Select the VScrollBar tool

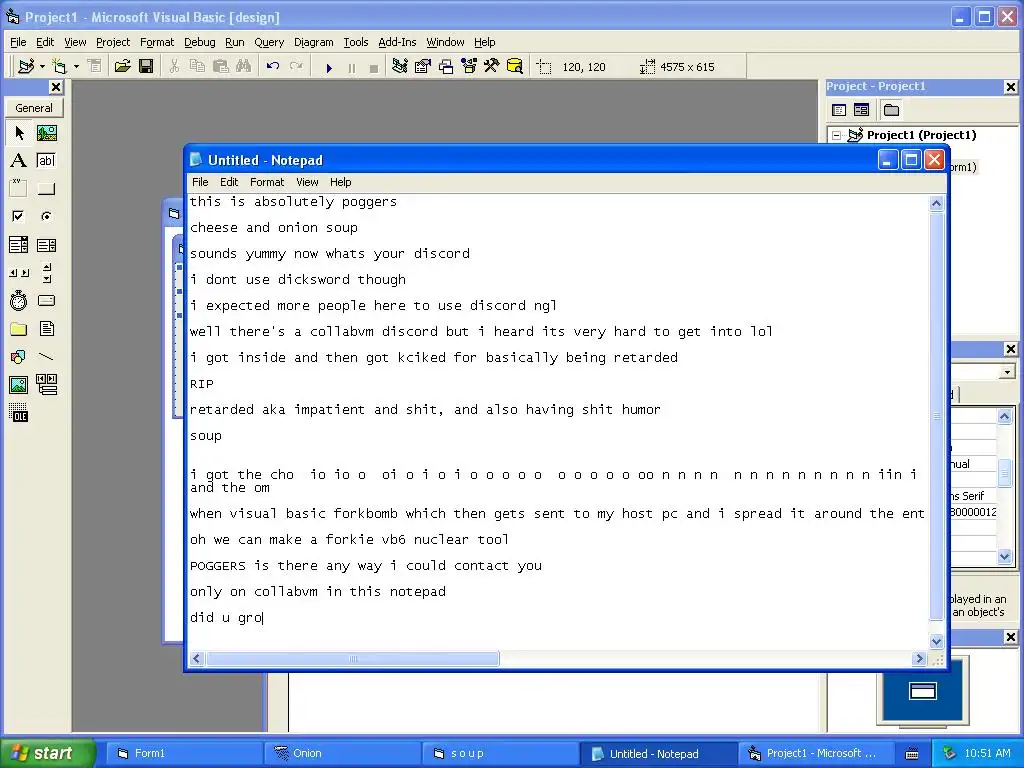point(46,273)
